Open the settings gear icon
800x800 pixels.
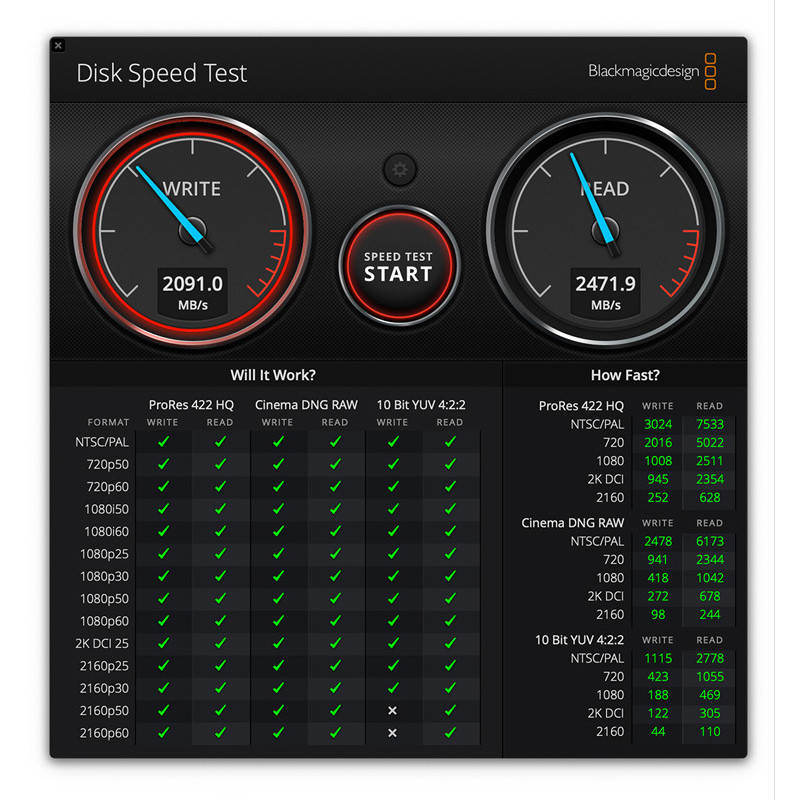400,170
